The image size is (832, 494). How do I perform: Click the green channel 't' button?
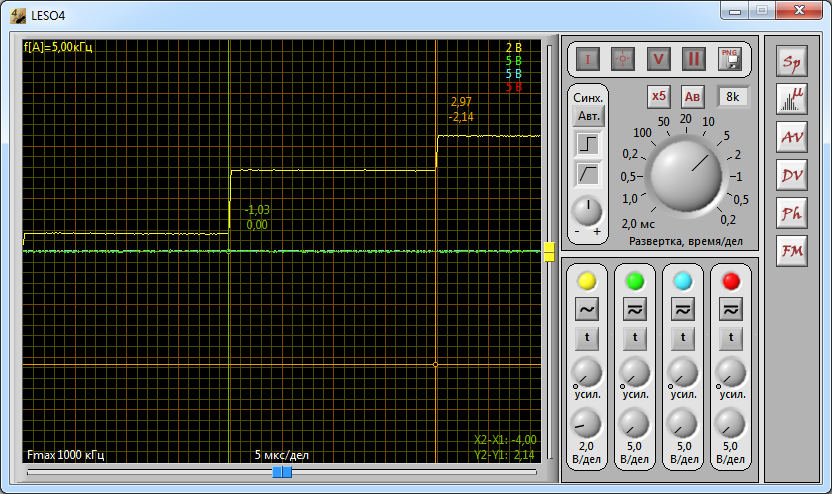click(x=635, y=338)
